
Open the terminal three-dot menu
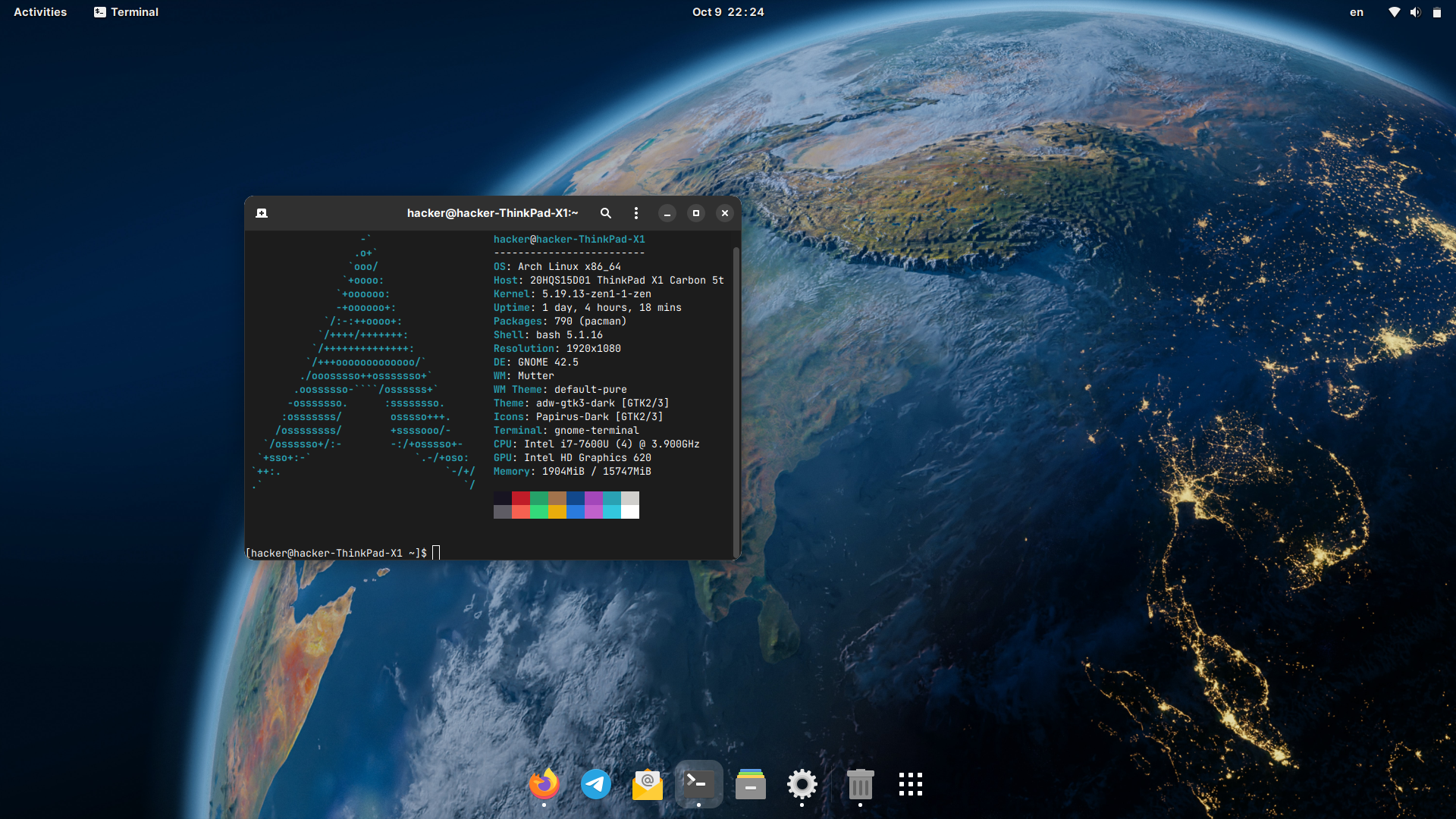(x=636, y=213)
